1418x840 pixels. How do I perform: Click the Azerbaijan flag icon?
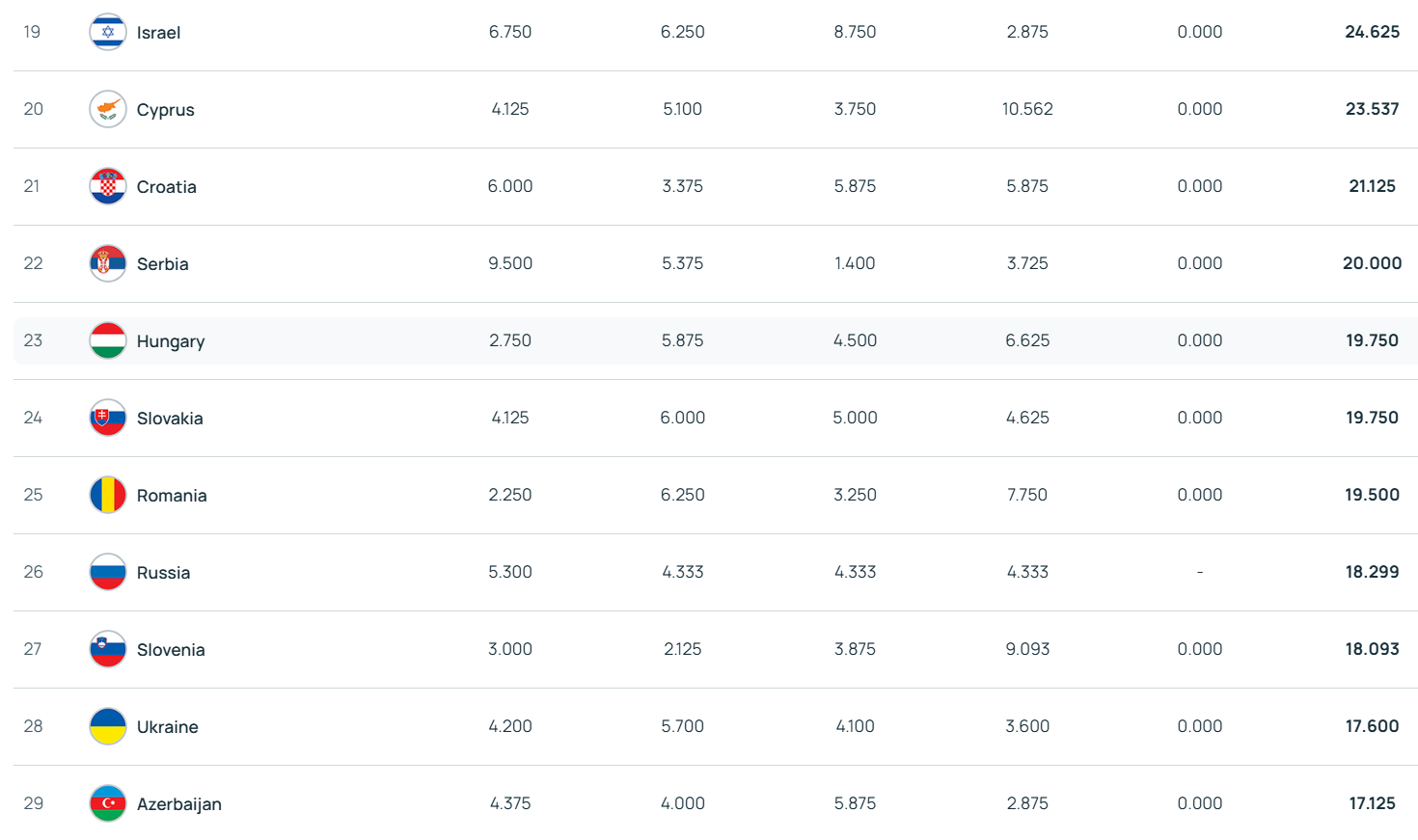point(108,803)
